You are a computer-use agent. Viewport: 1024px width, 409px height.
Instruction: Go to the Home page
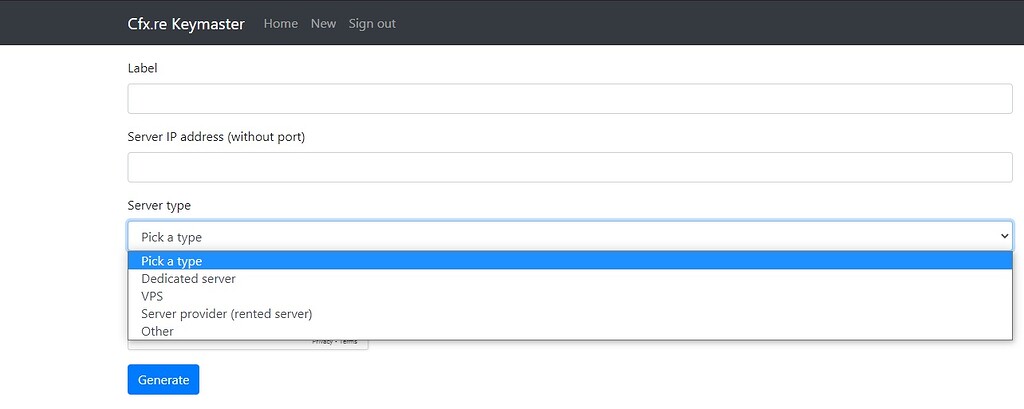280,23
